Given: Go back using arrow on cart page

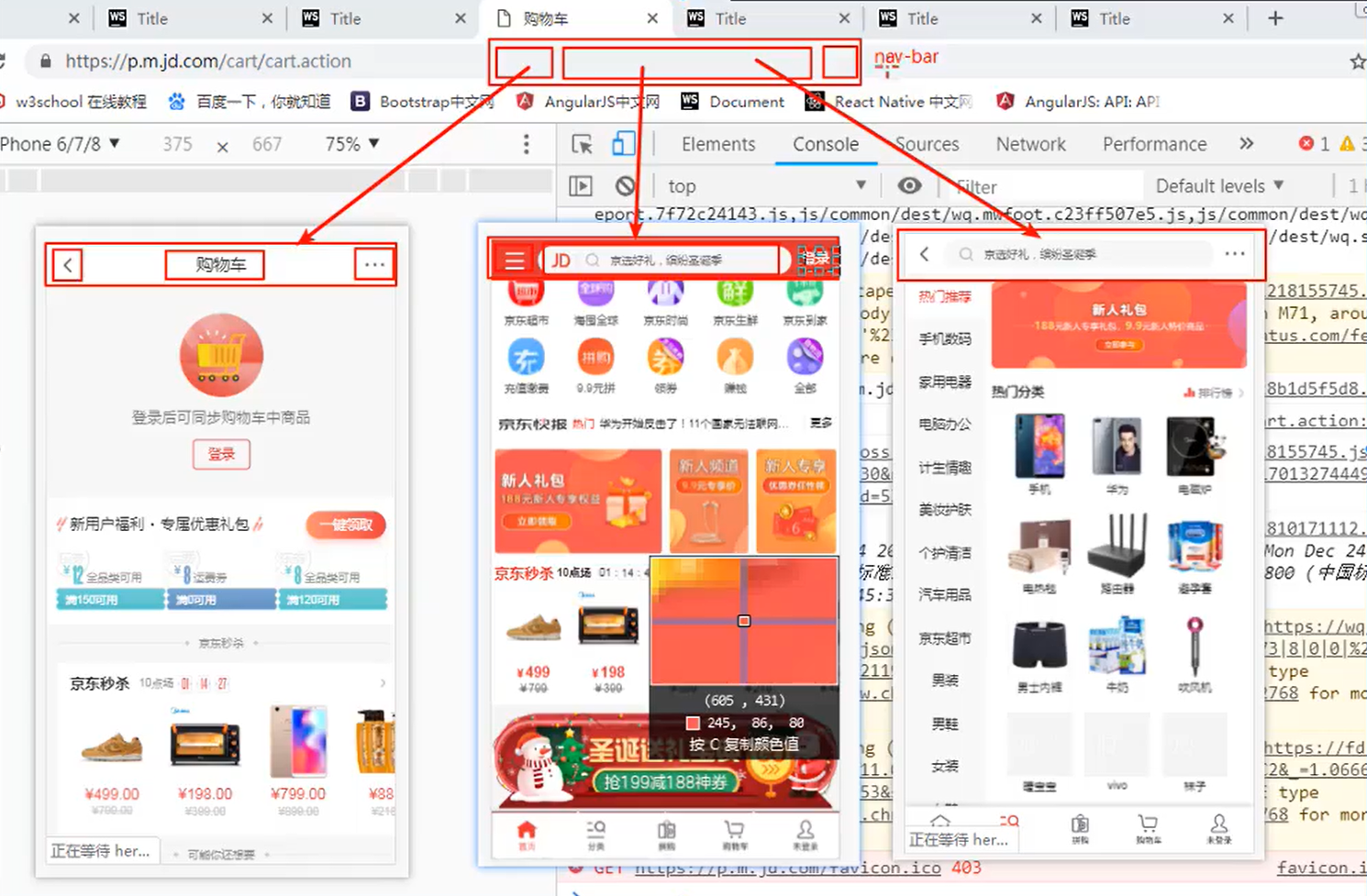Looking at the screenshot, I should pyautogui.click(x=68, y=265).
